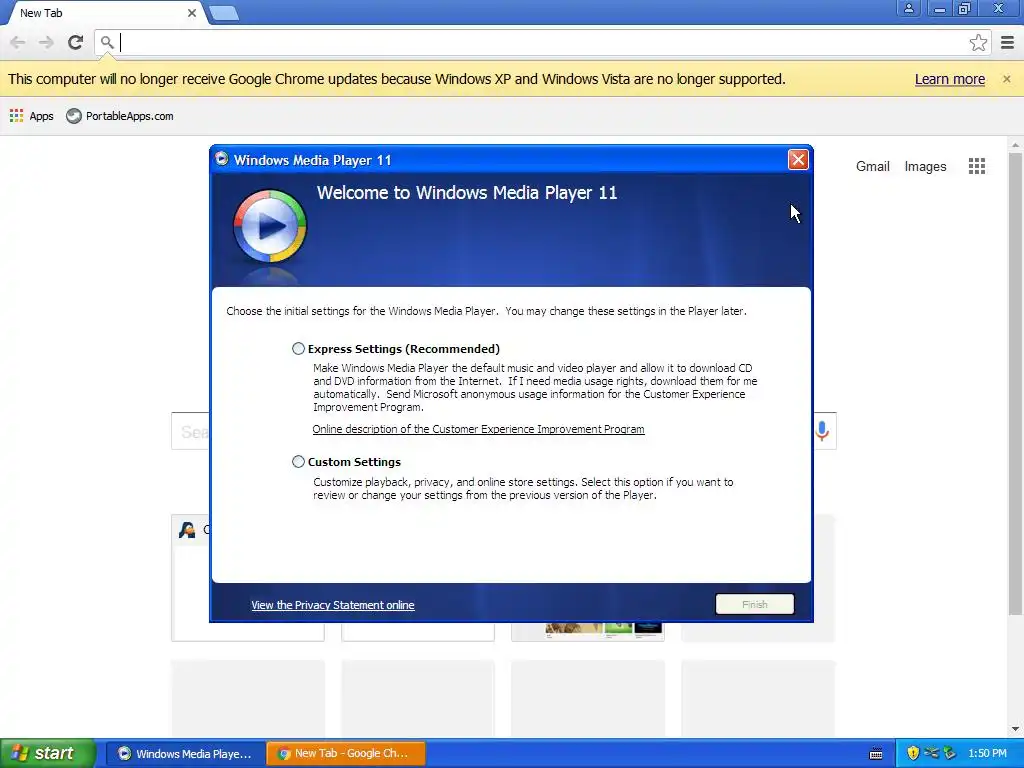1024x768 pixels.
Task: Close the Windows Media Player 11 dialog
Action: [798, 159]
